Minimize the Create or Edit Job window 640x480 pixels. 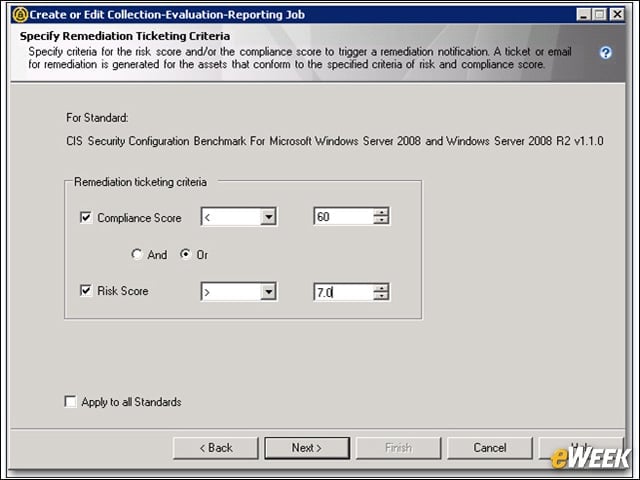click(x=584, y=15)
